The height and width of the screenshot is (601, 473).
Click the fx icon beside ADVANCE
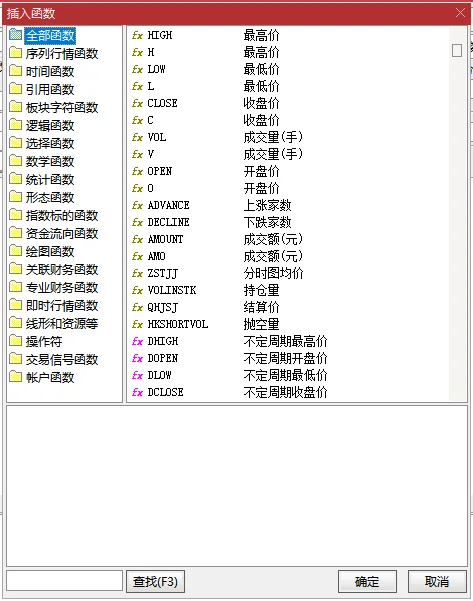[x=137, y=205]
